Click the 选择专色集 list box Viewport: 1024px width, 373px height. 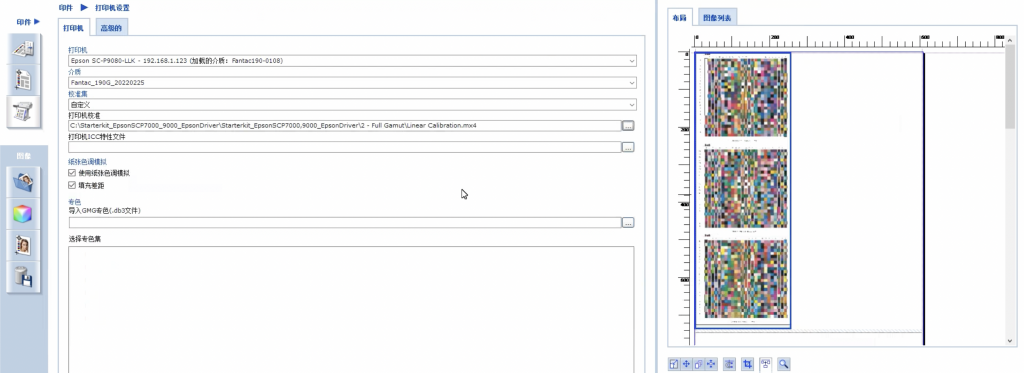point(351,310)
